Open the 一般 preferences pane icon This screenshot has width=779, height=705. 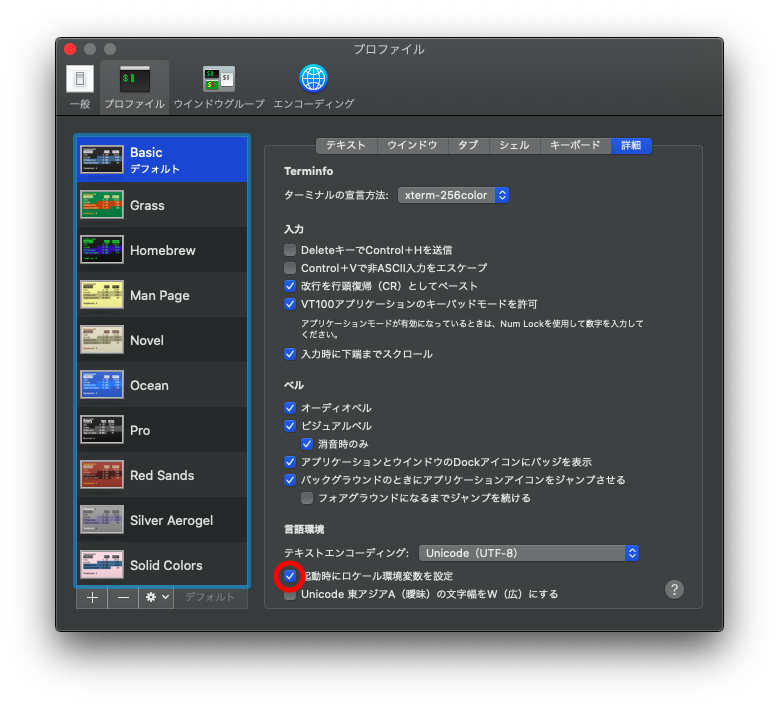click(80, 80)
